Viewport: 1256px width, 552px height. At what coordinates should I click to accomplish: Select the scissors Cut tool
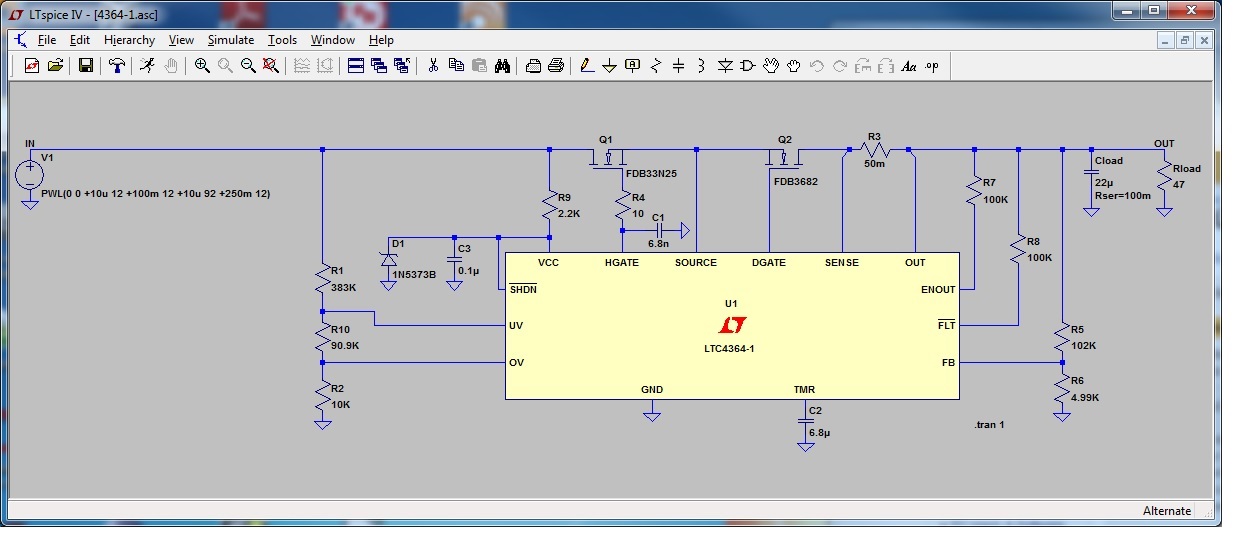pyautogui.click(x=433, y=66)
